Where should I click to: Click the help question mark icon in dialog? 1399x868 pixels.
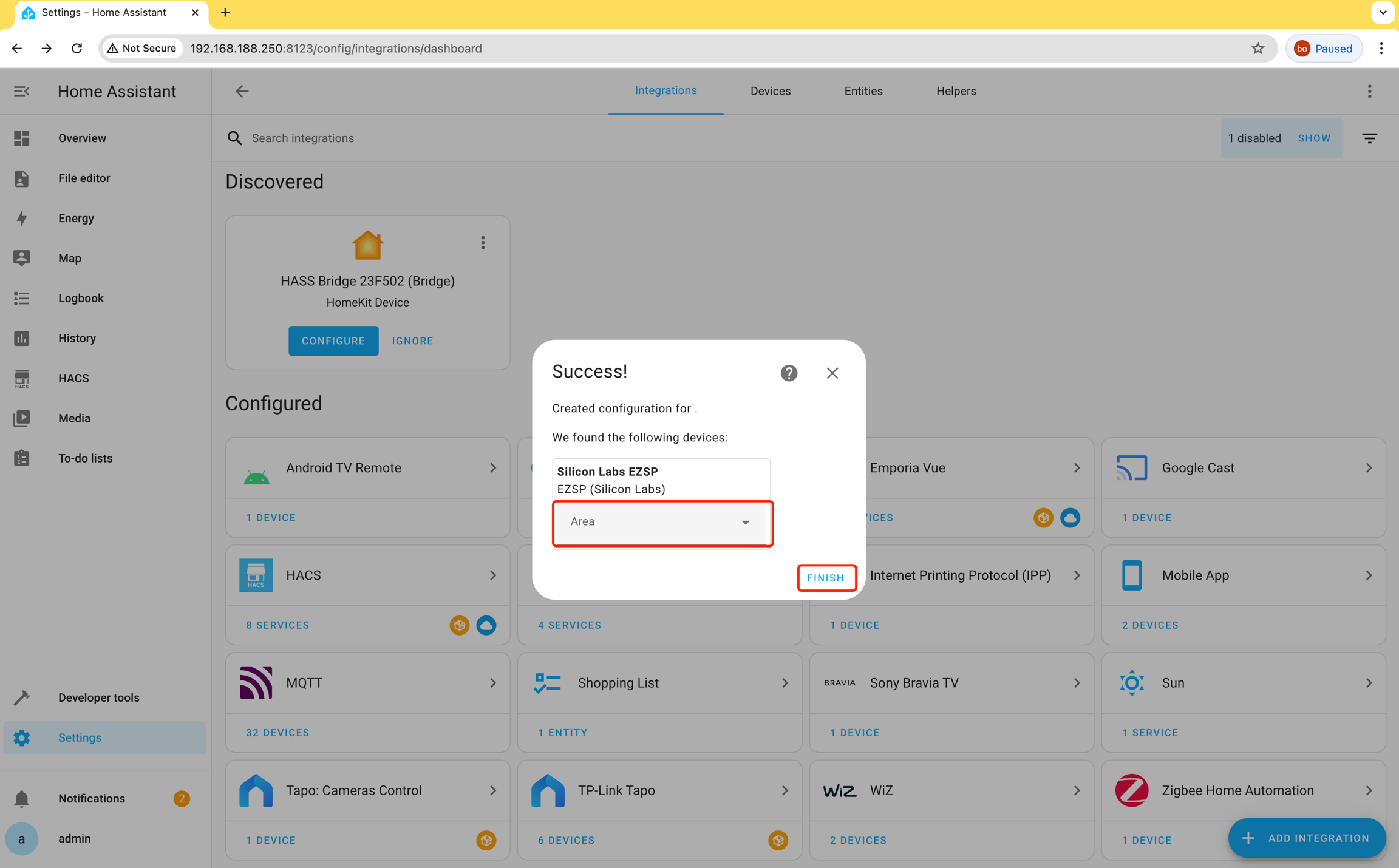(789, 373)
